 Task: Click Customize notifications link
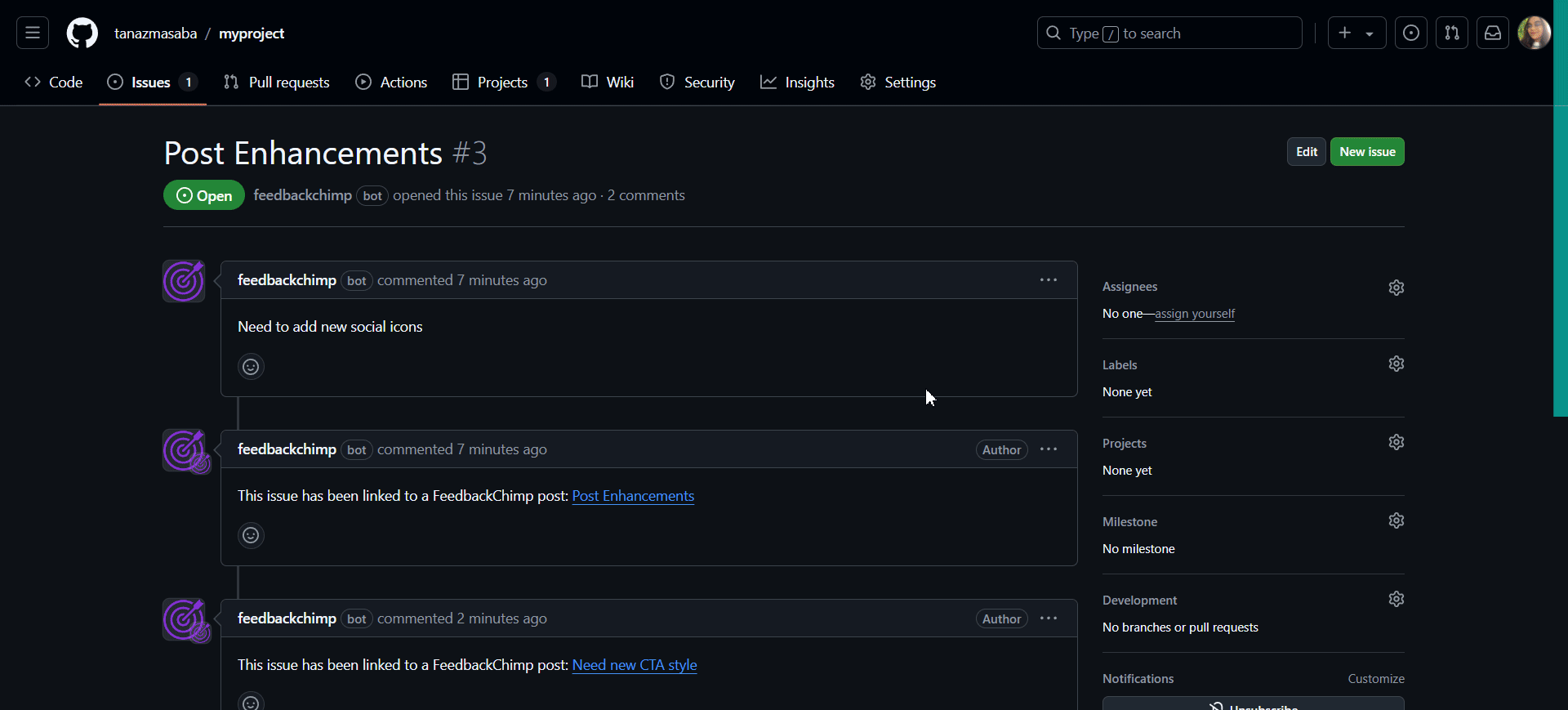pos(1376,679)
